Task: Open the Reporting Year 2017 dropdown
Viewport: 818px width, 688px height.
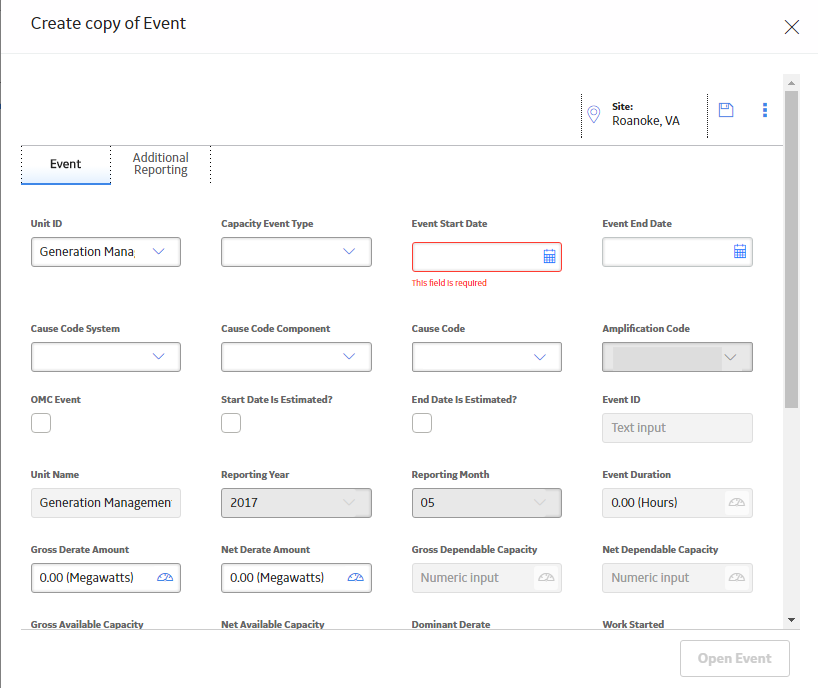Action: [x=296, y=503]
